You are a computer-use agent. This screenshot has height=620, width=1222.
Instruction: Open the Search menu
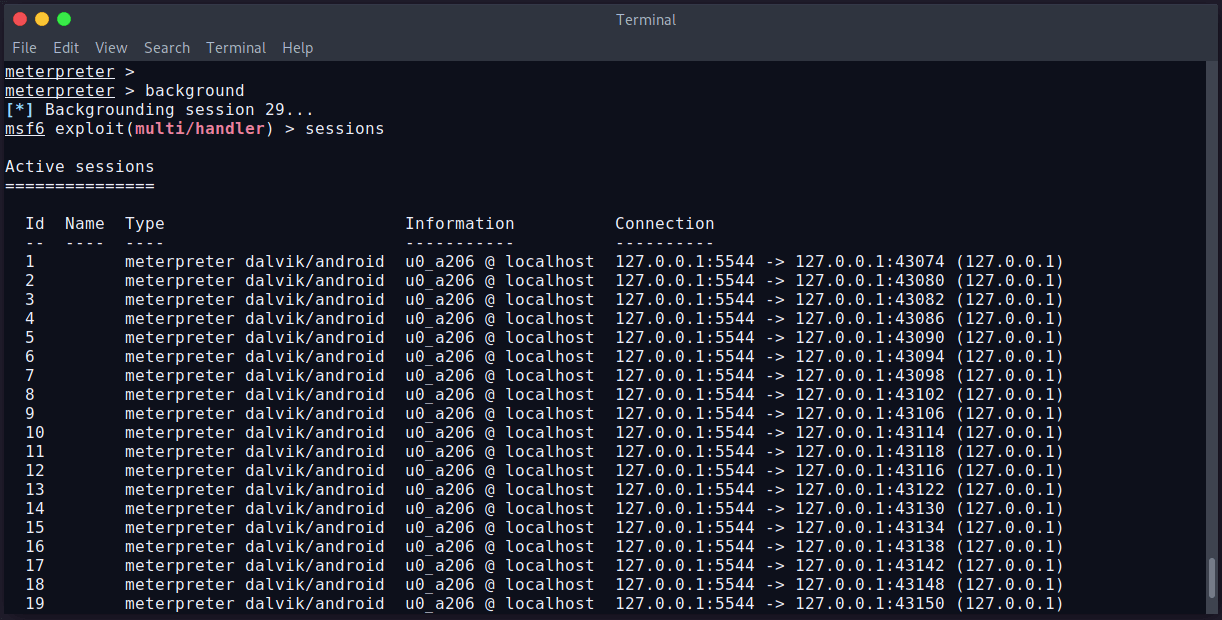pyautogui.click(x=167, y=48)
